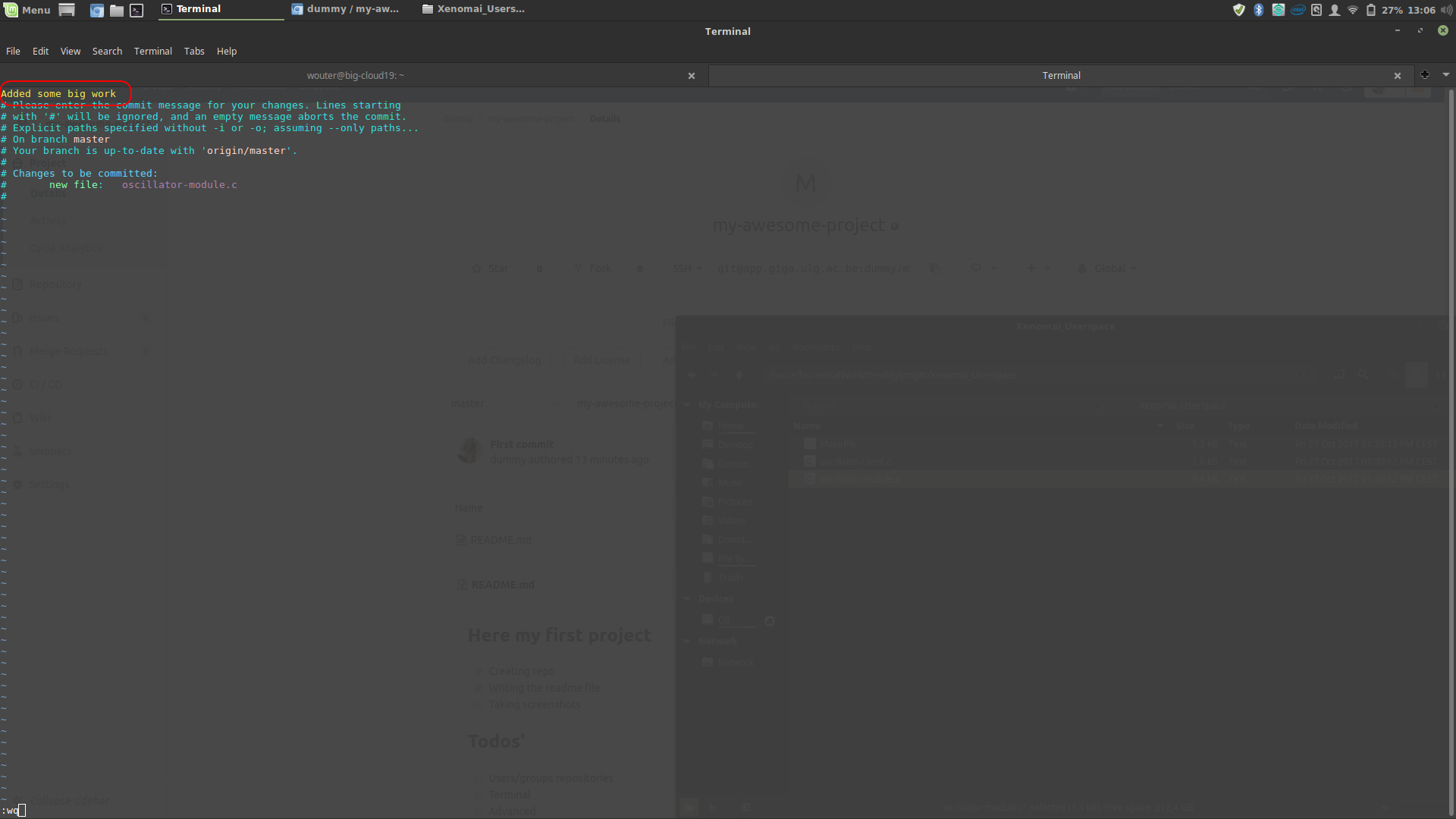The height and width of the screenshot is (819, 1456).
Task: Open the terminal Edit menu
Action: click(40, 51)
